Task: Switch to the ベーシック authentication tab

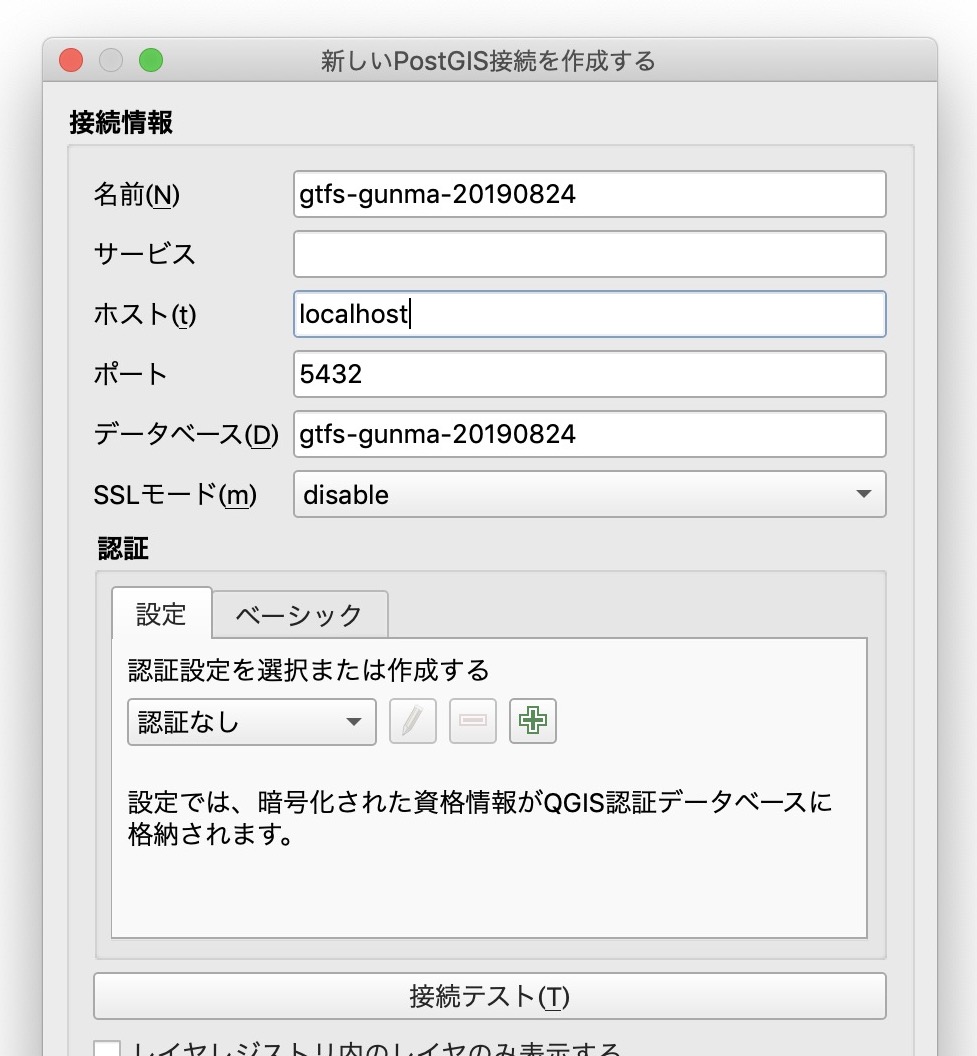Action: pos(299,615)
